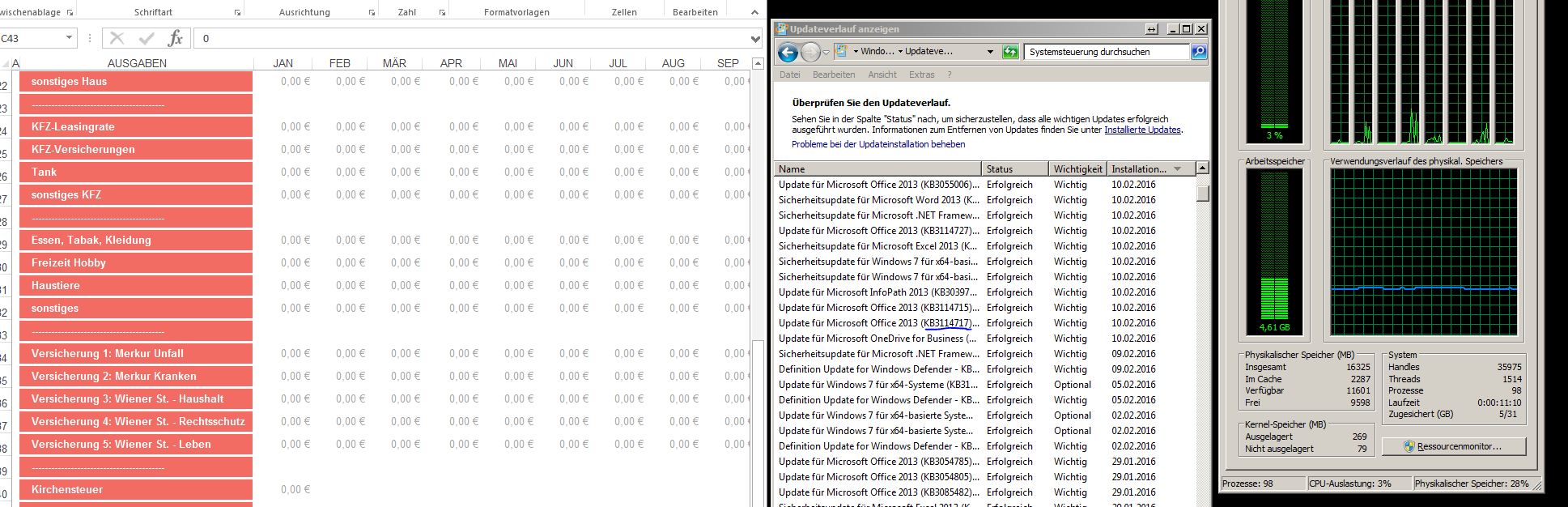Click the Prozesse: 98 status bar entry
This screenshot has width=1568, height=507.
click(x=1263, y=484)
